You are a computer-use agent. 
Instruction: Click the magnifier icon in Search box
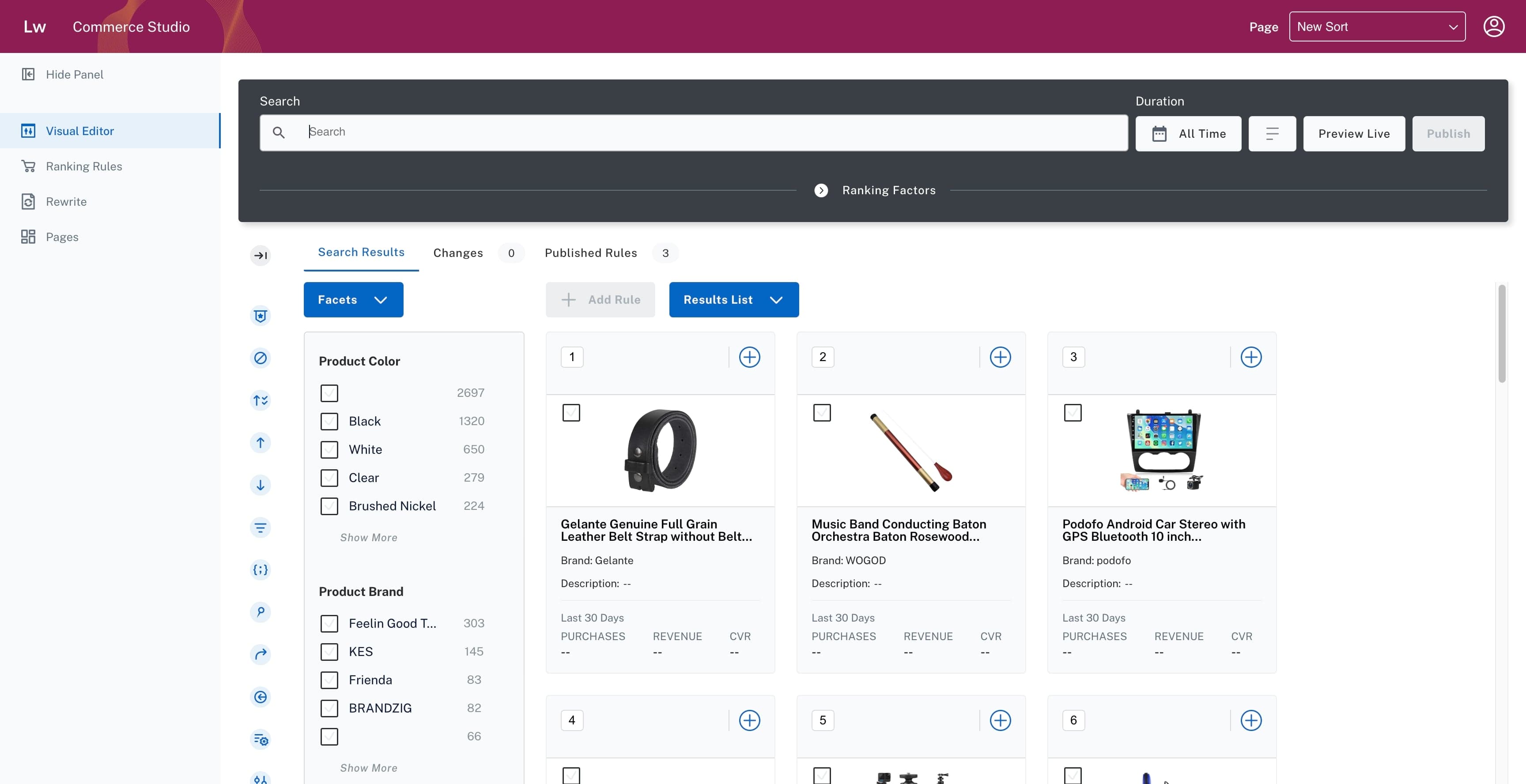click(x=279, y=132)
